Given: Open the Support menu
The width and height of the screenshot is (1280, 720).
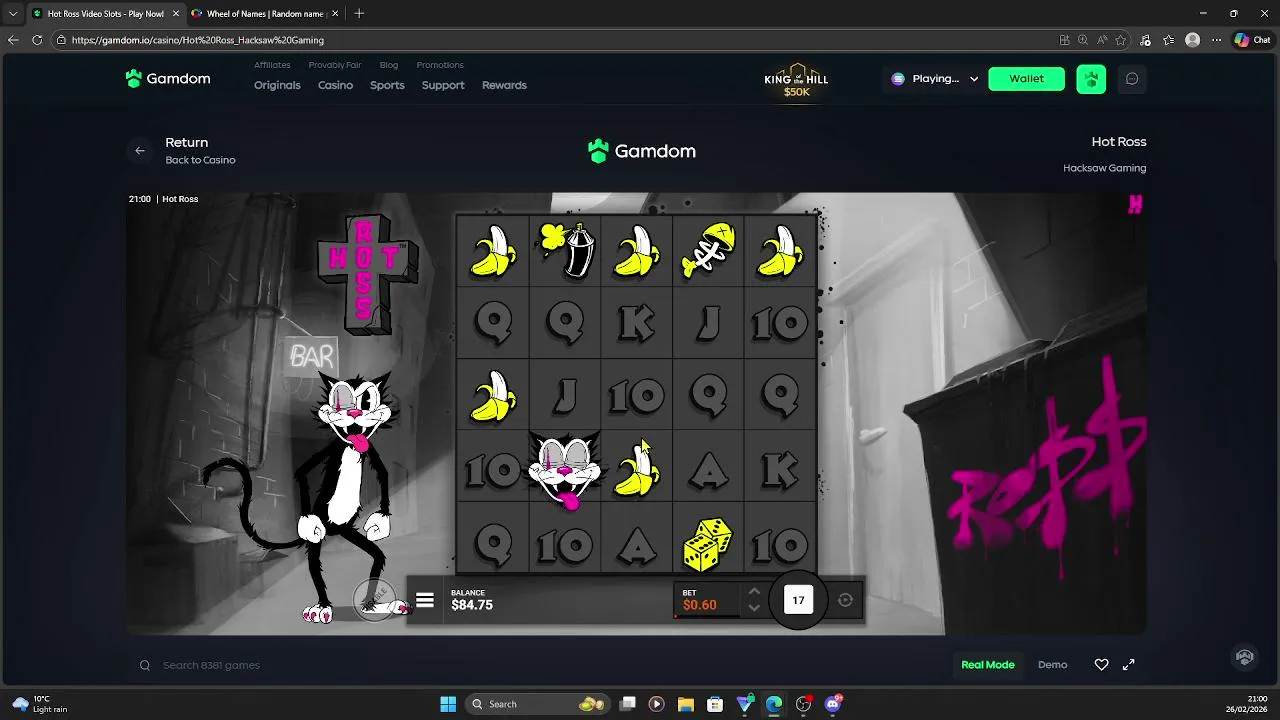Looking at the screenshot, I should 443,85.
